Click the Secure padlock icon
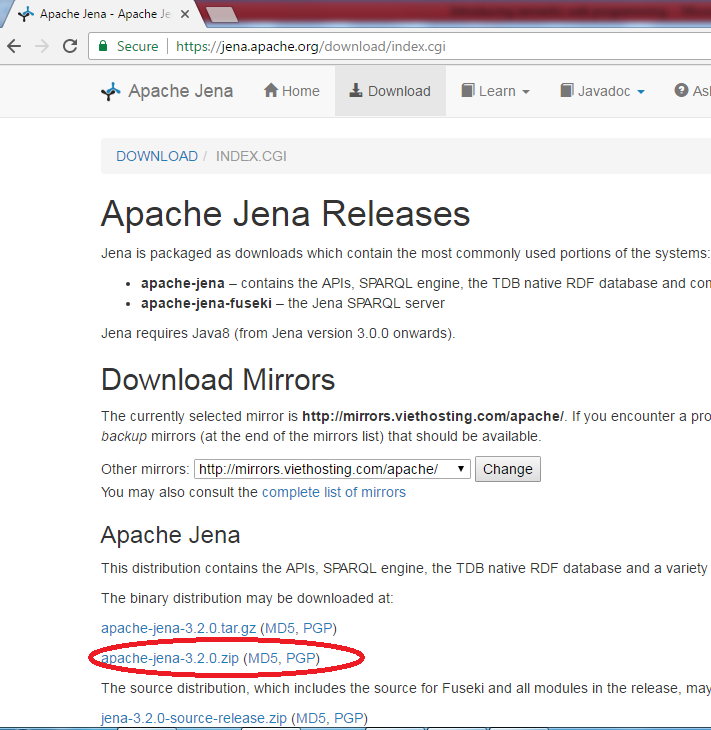711x730 pixels. (x=103, y=46)
